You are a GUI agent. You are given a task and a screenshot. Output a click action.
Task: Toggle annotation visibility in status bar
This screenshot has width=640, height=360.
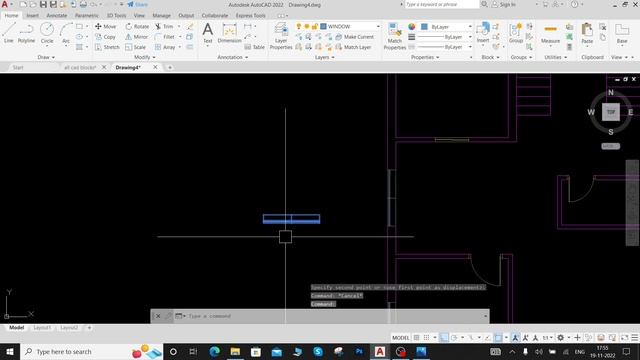coord(515,338)
